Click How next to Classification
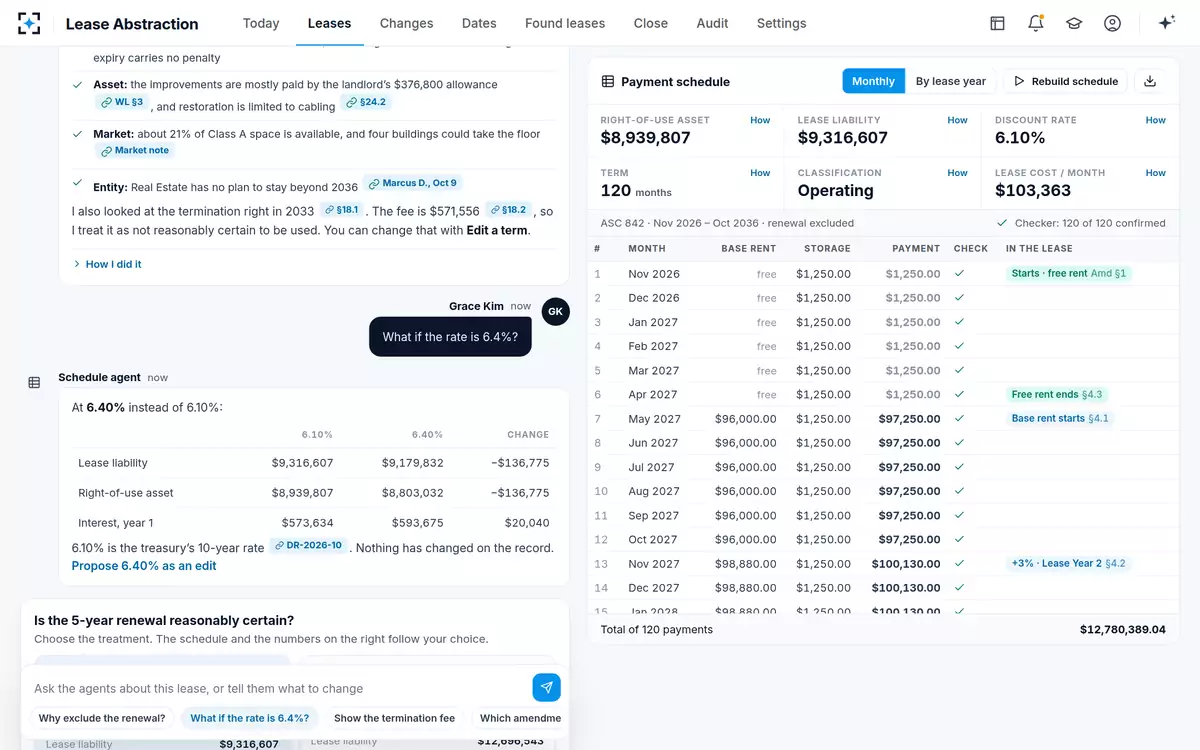This screenshot has width=1200, height=750. (957, 173)
